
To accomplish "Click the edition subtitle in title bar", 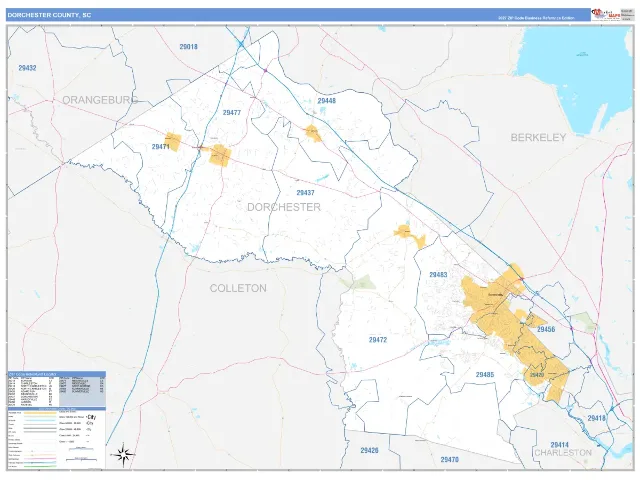I will [x=536, y=18].
